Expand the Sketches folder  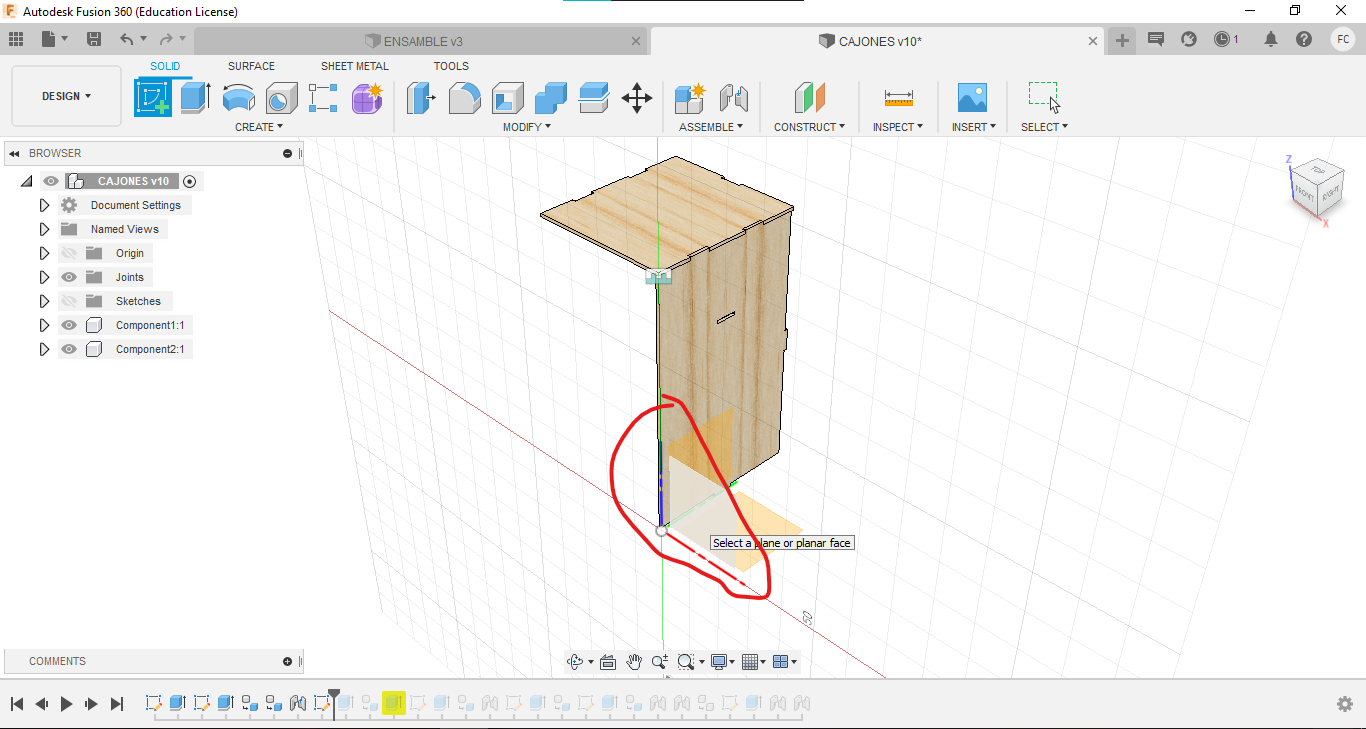(44, 301)
